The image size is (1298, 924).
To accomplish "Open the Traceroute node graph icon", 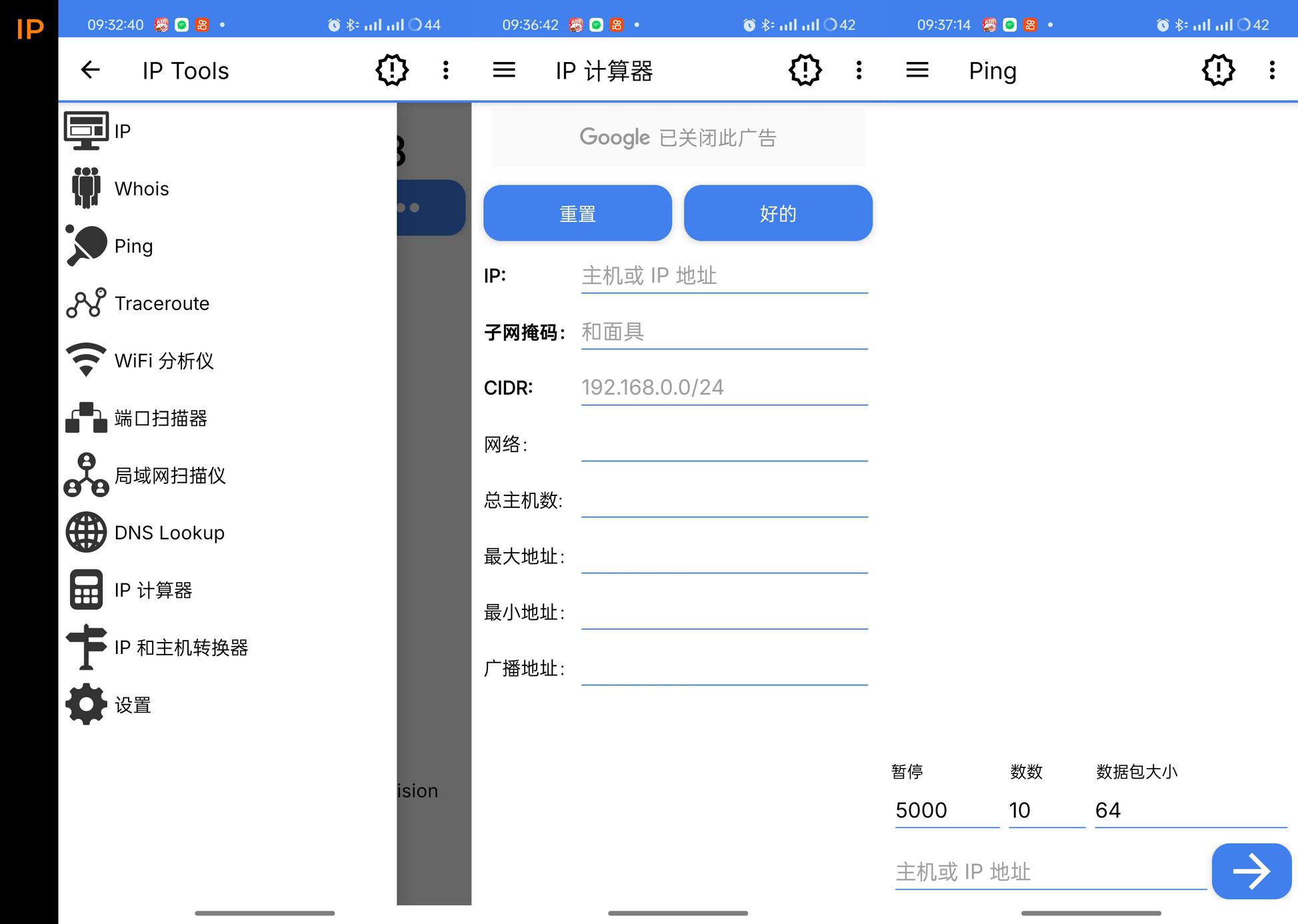I will coord(86,303).
